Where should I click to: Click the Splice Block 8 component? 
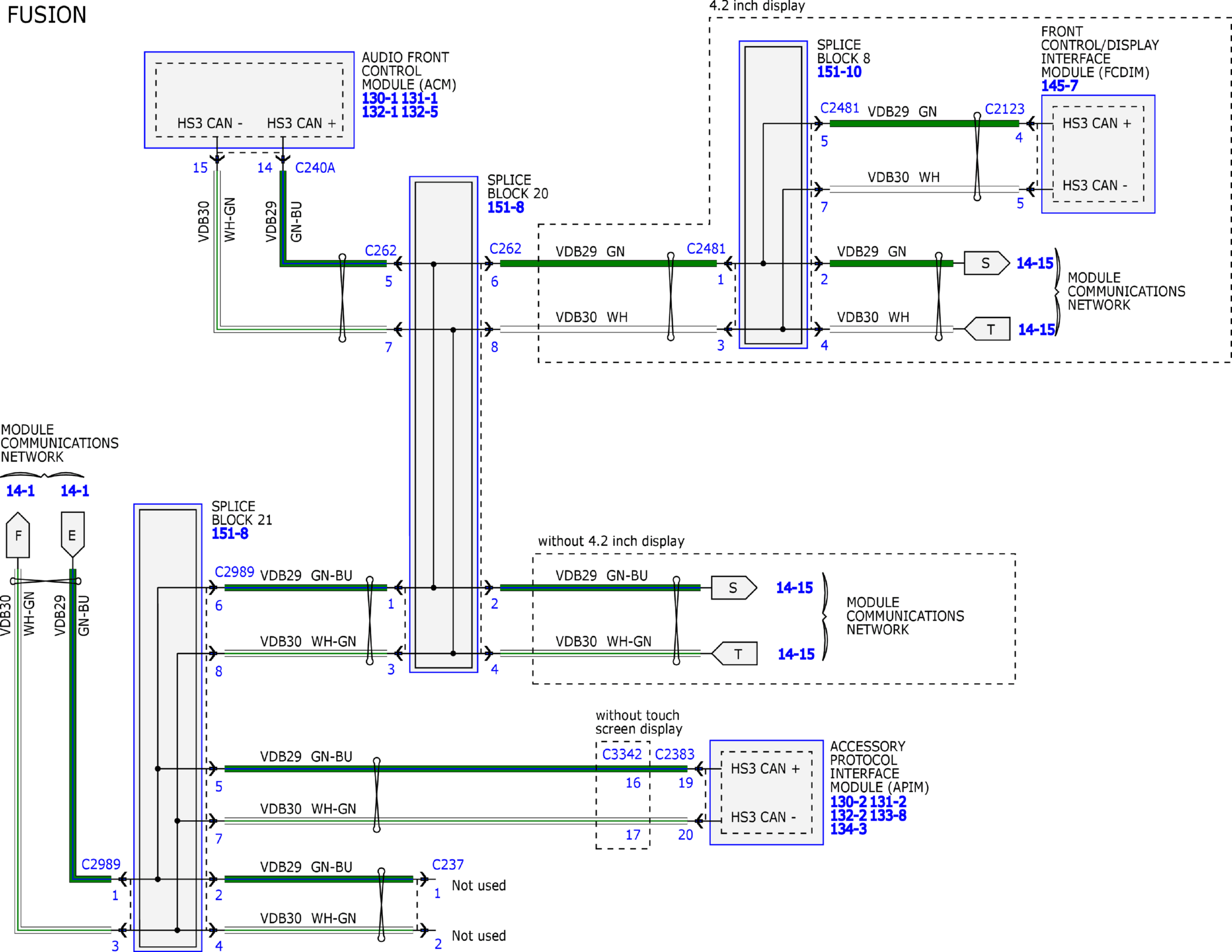pyautogui.click(x=773, y=195)
